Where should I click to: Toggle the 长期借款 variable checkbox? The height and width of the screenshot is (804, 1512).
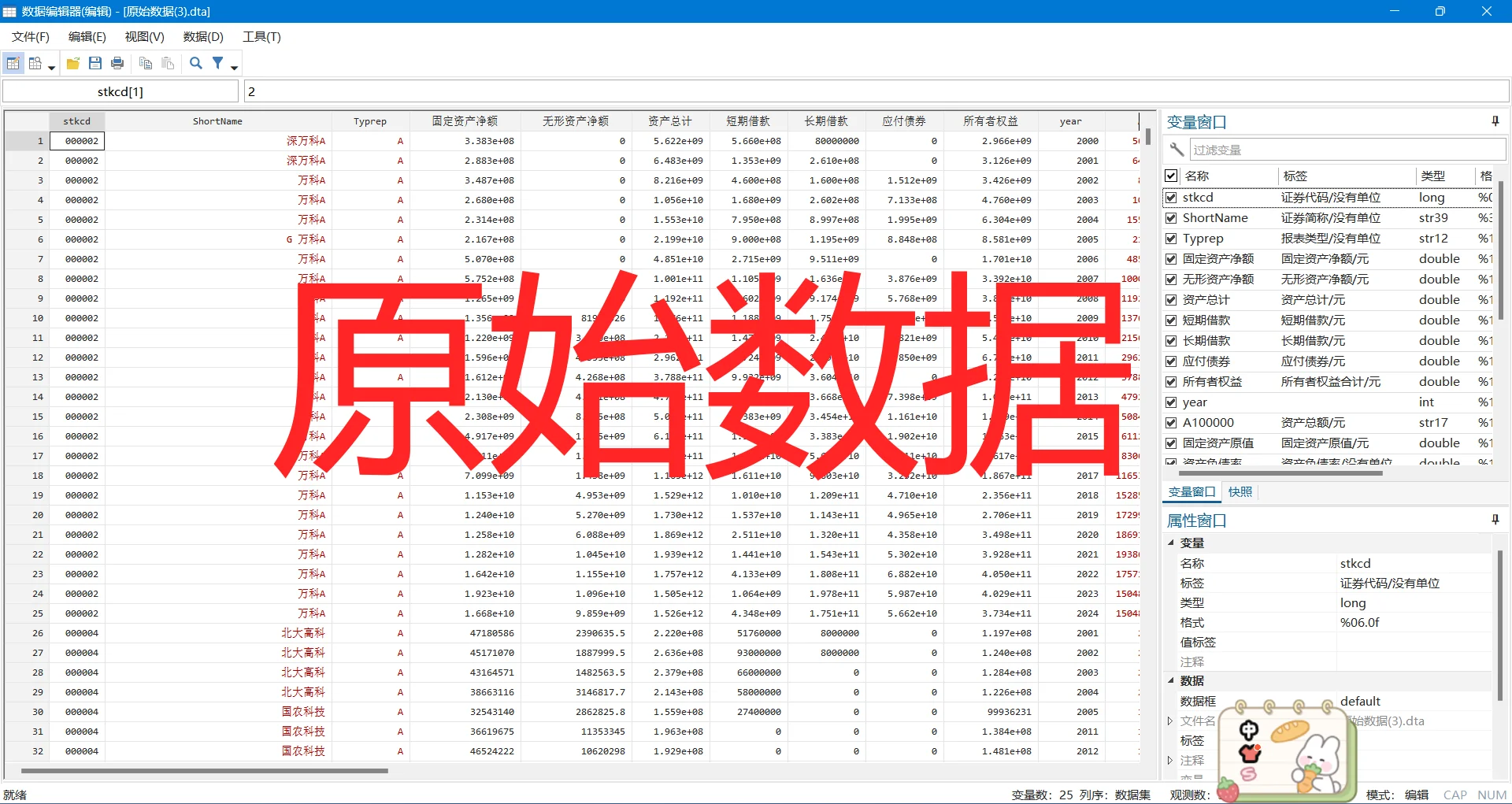point(1171,341)
